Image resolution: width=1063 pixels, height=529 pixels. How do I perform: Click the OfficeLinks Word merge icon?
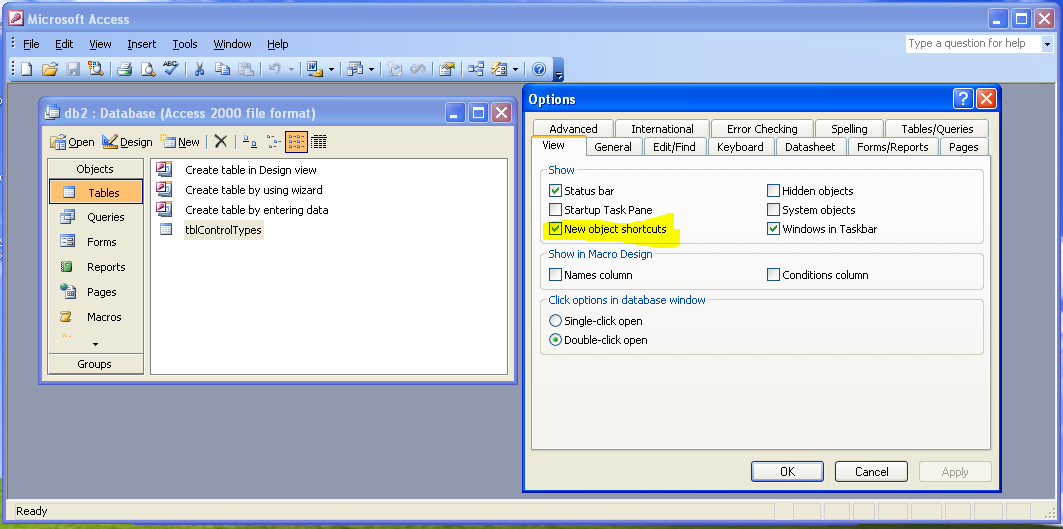tap(315, 68)
